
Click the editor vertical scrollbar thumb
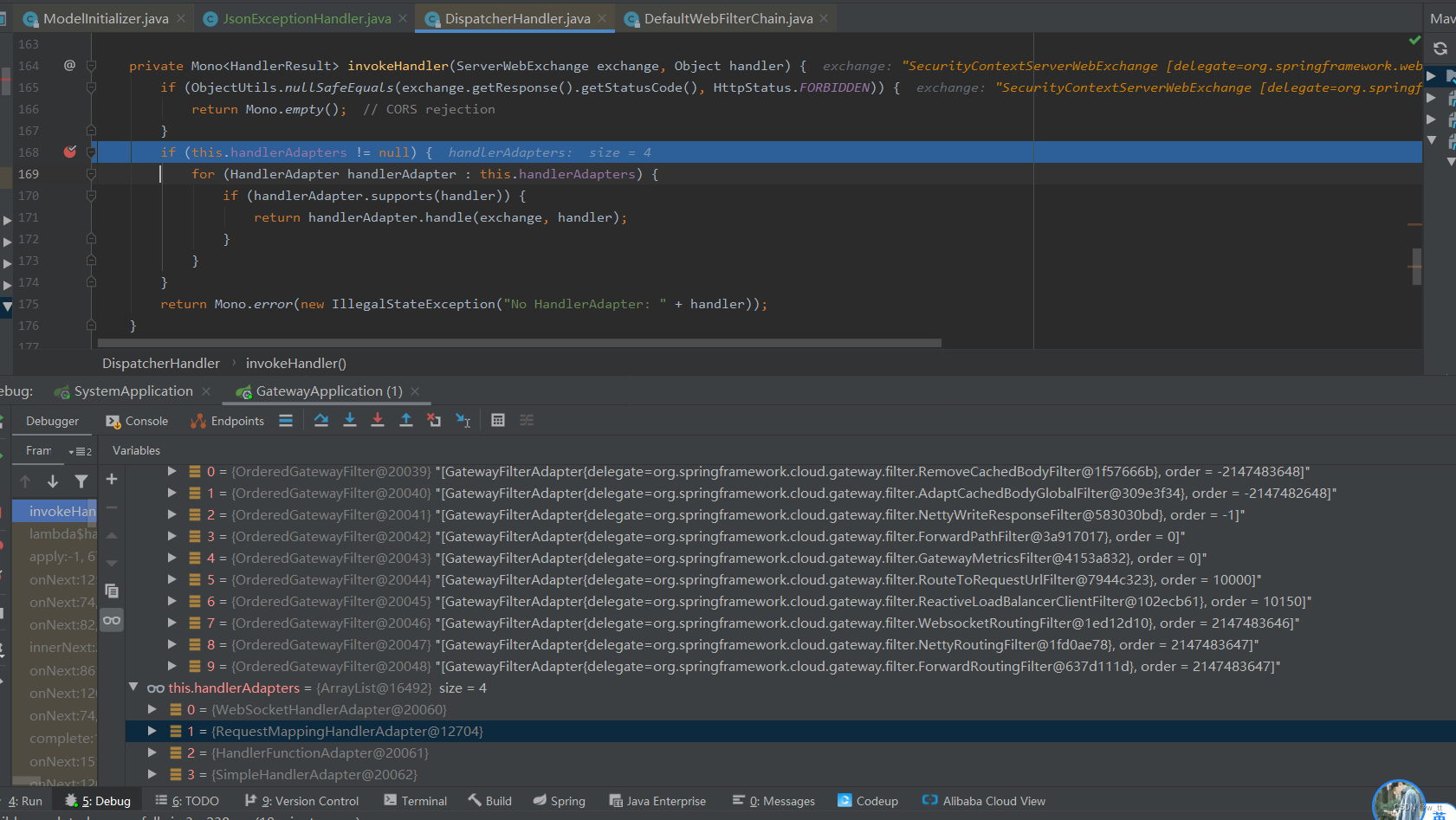point(1416,267)
